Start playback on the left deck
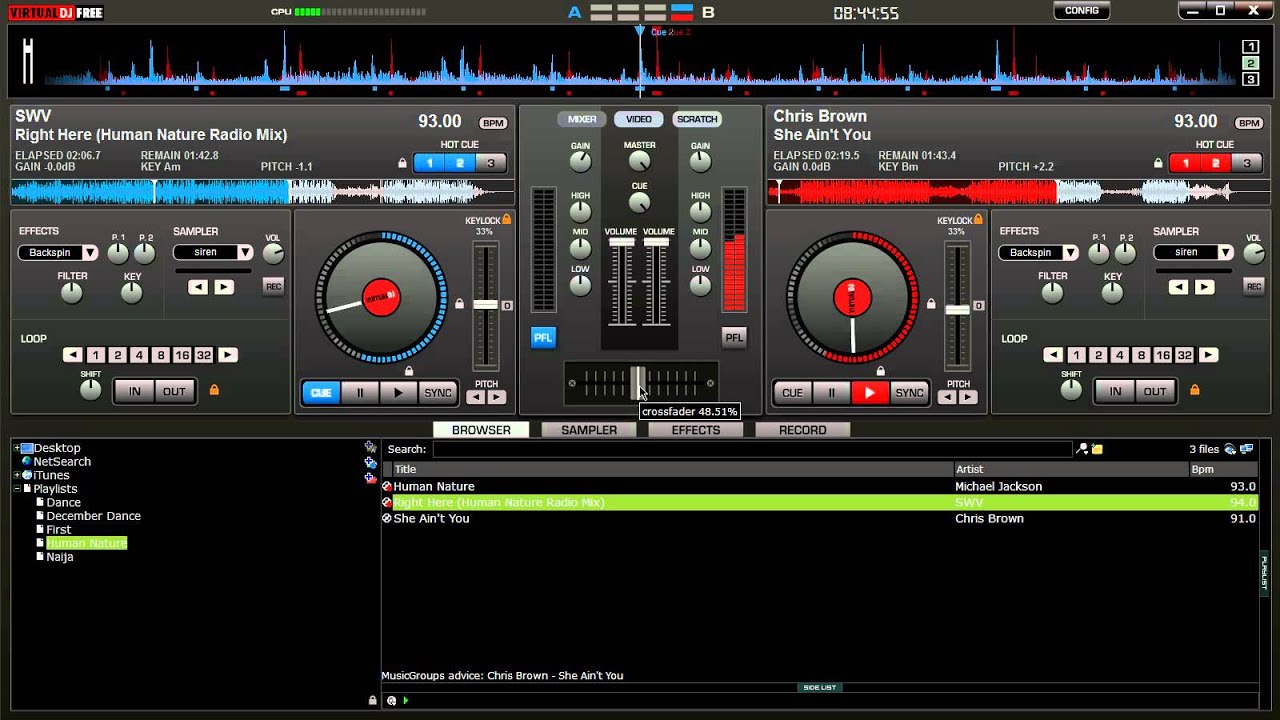The height and width of the screenshot is (720, 1280). [398, 393]
